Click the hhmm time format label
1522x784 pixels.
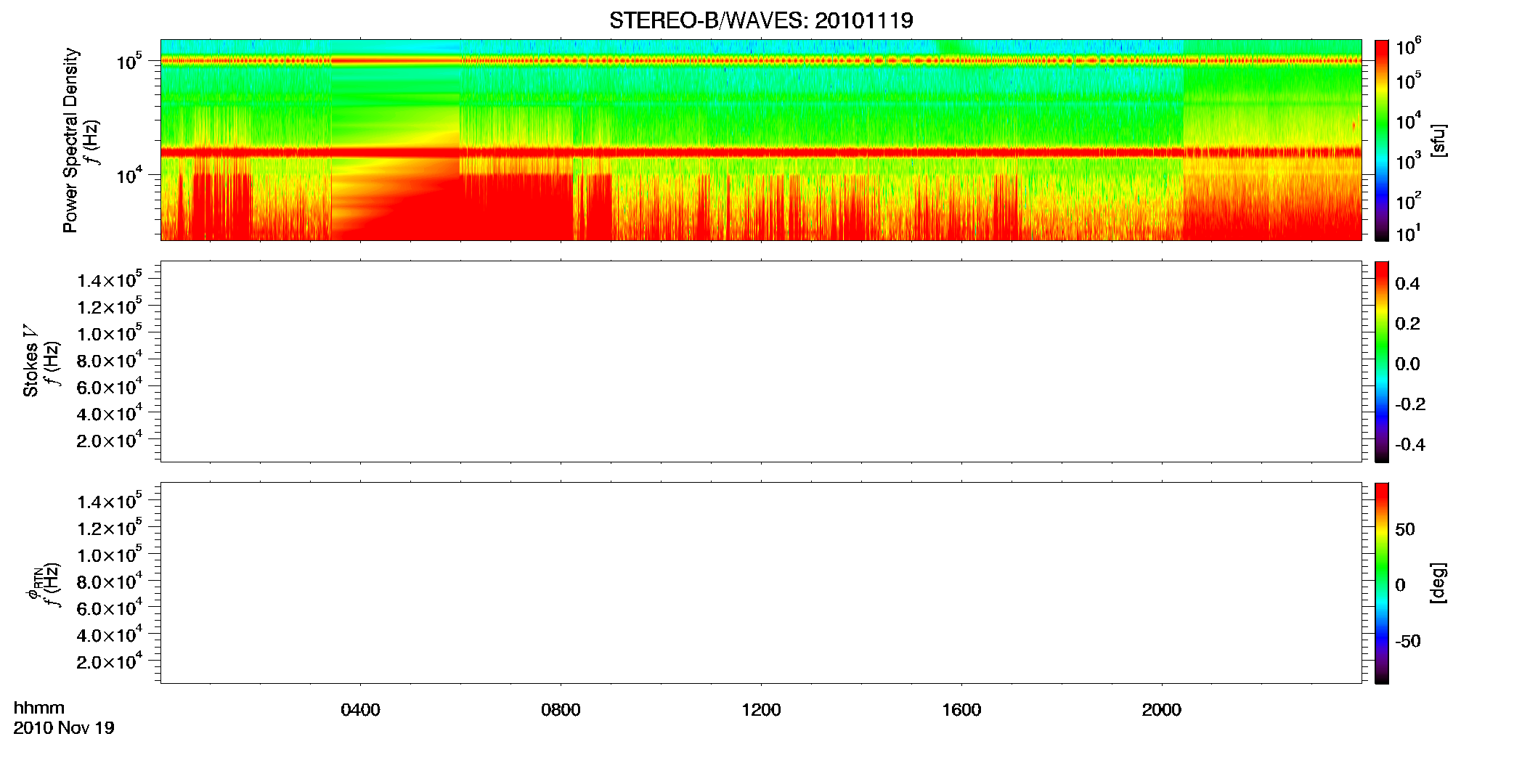click(x=39, y=708)
